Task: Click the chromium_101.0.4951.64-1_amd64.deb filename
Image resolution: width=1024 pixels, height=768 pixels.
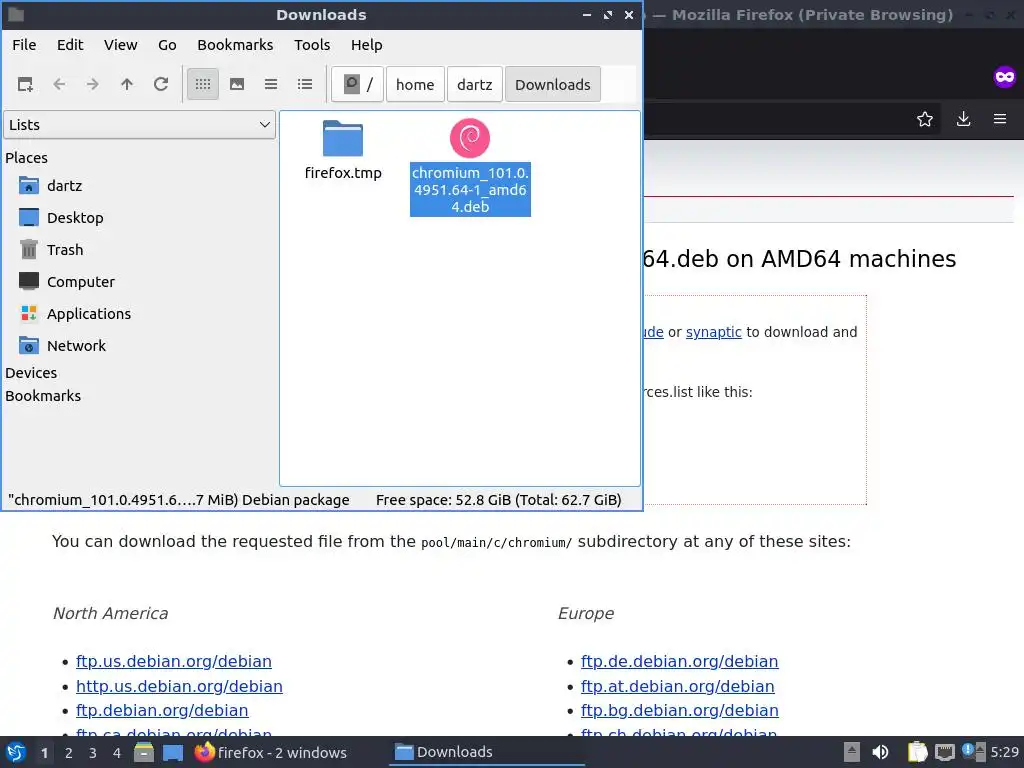Action: 470,189
